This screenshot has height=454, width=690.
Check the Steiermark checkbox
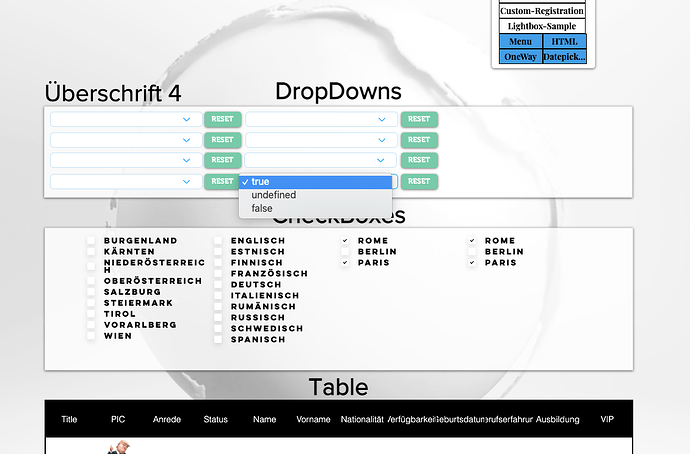[x=91, y=303]
